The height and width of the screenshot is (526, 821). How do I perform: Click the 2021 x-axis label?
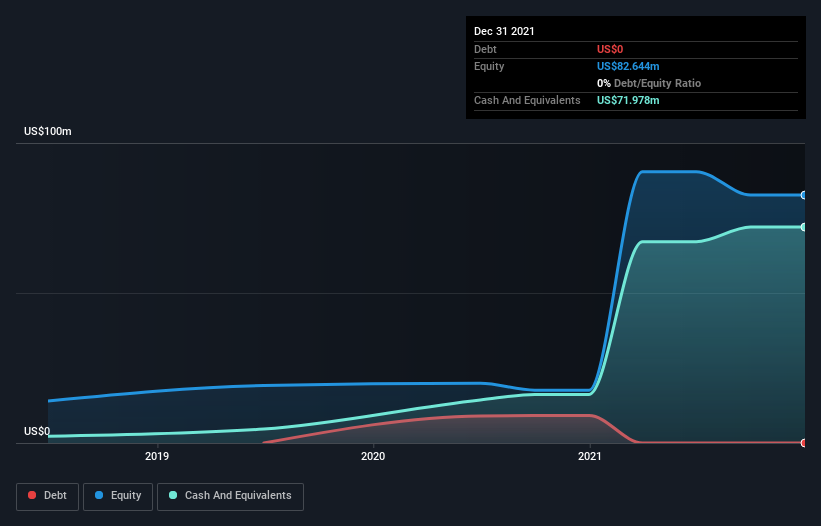(x=590, y=456)
